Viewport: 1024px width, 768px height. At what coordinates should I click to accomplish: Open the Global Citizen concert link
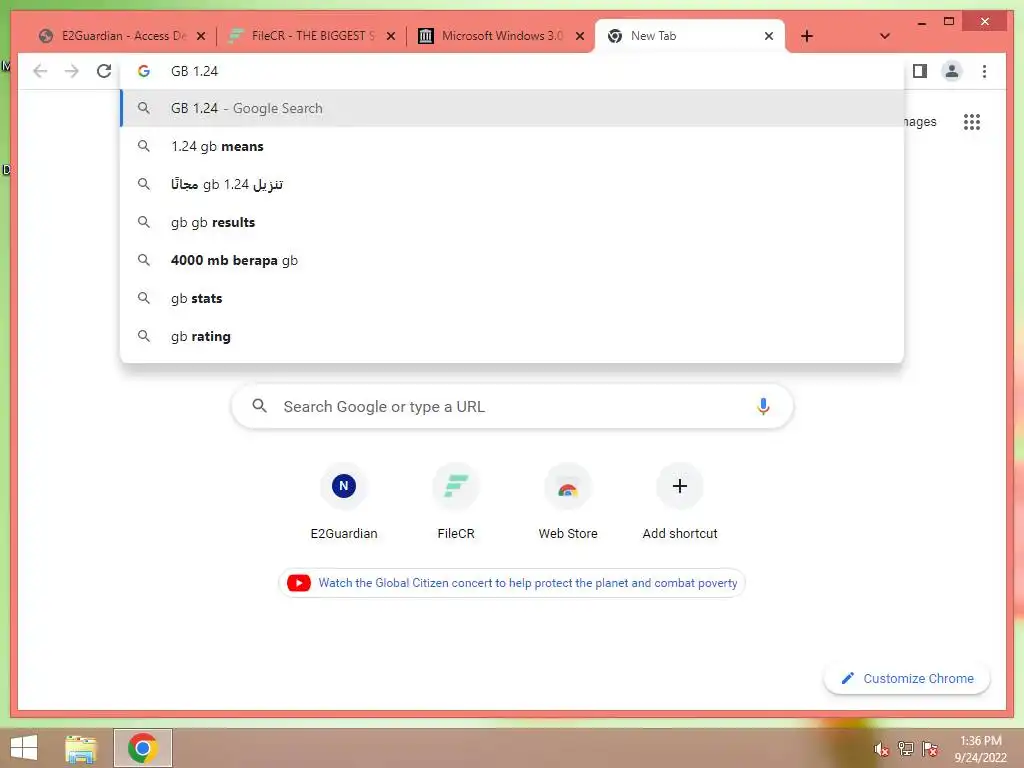point(528,583)
